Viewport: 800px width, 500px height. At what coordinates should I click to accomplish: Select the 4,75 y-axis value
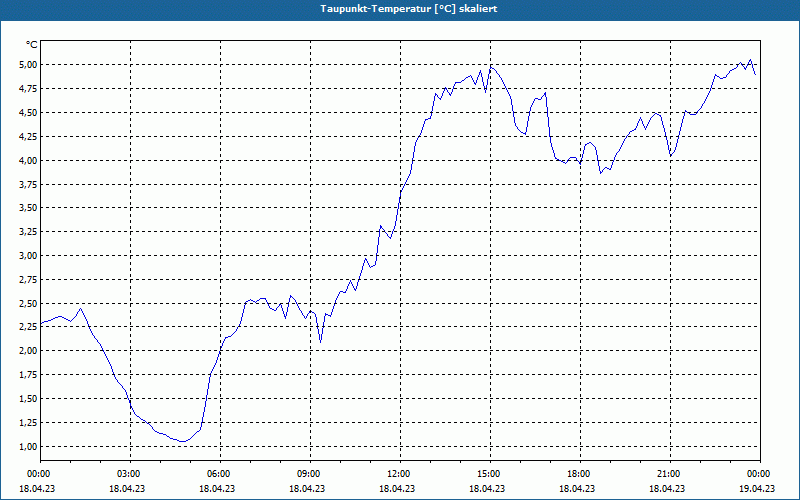[28, 89]
